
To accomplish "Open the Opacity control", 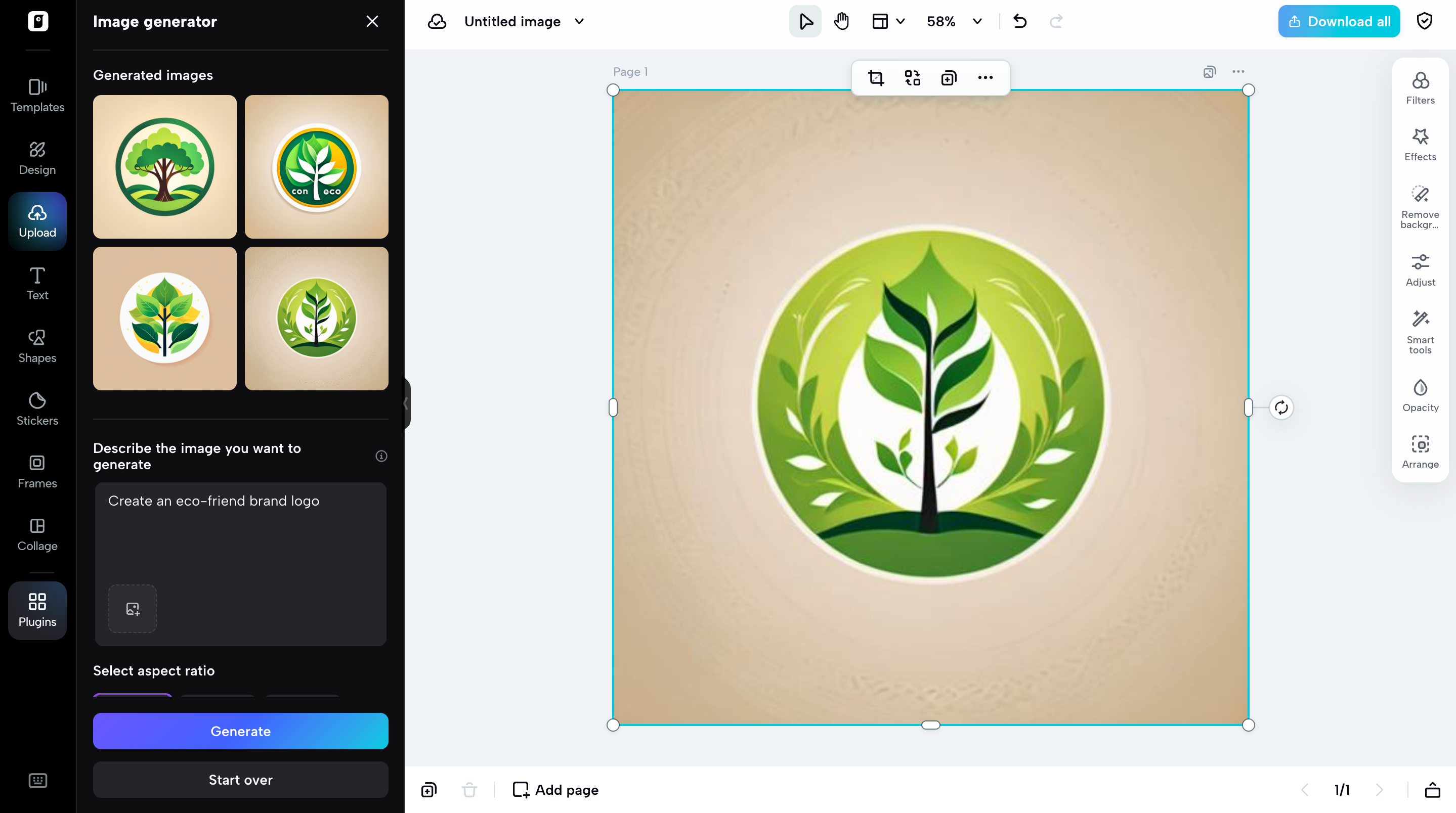I will click(x=1421, y=394).
